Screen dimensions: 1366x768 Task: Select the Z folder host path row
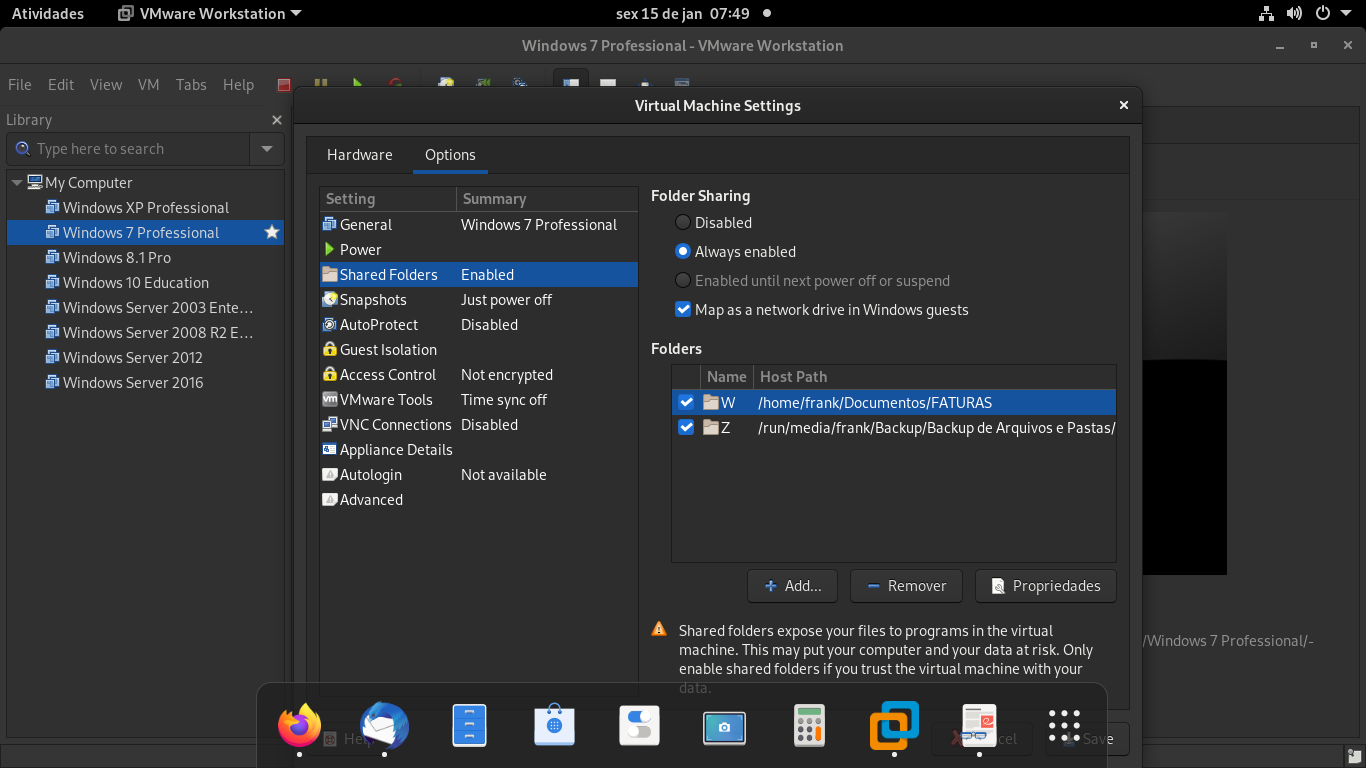(x=894, y=427)
